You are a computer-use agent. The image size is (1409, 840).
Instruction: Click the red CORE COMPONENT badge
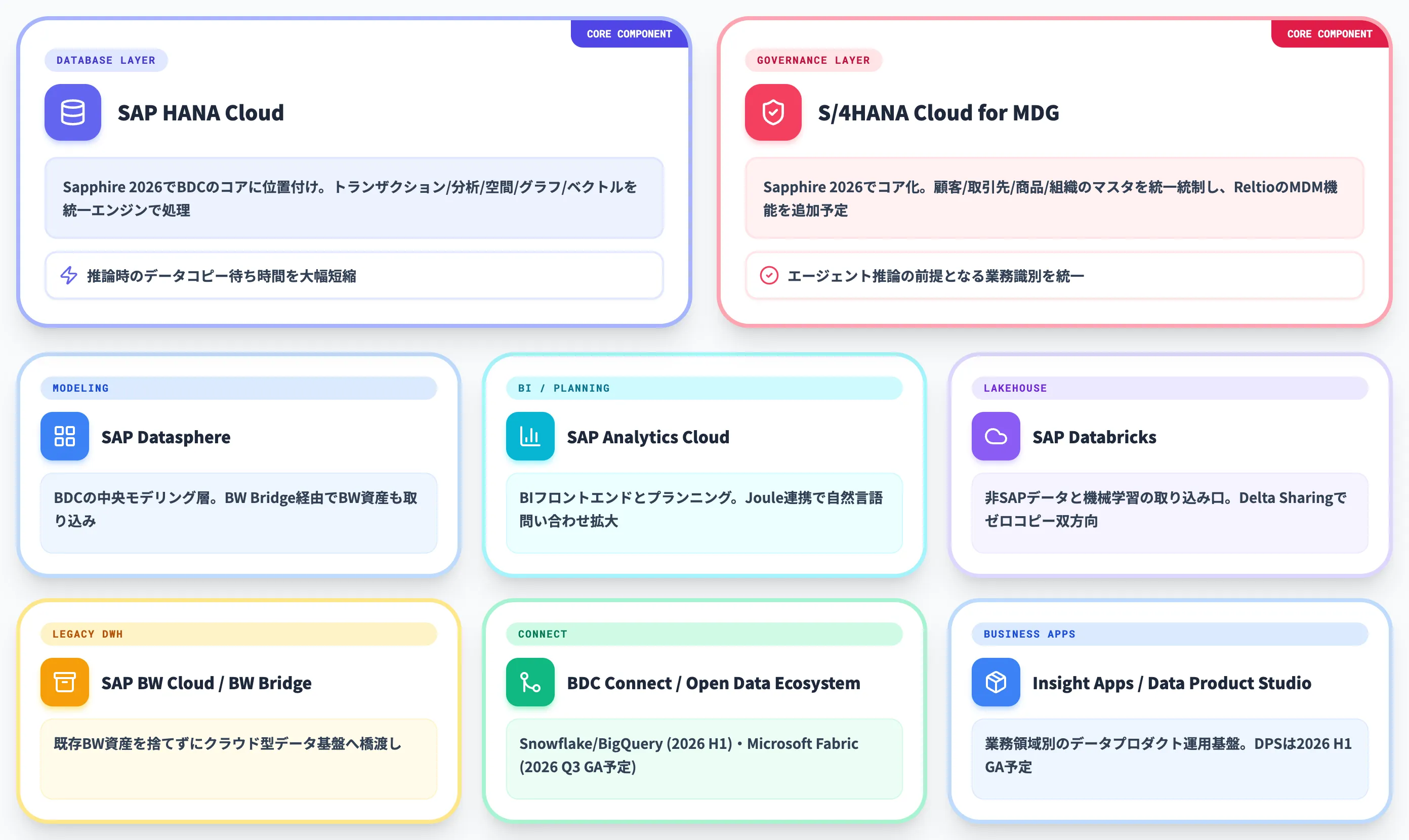pyautogui.click(x=1329, y=34)
